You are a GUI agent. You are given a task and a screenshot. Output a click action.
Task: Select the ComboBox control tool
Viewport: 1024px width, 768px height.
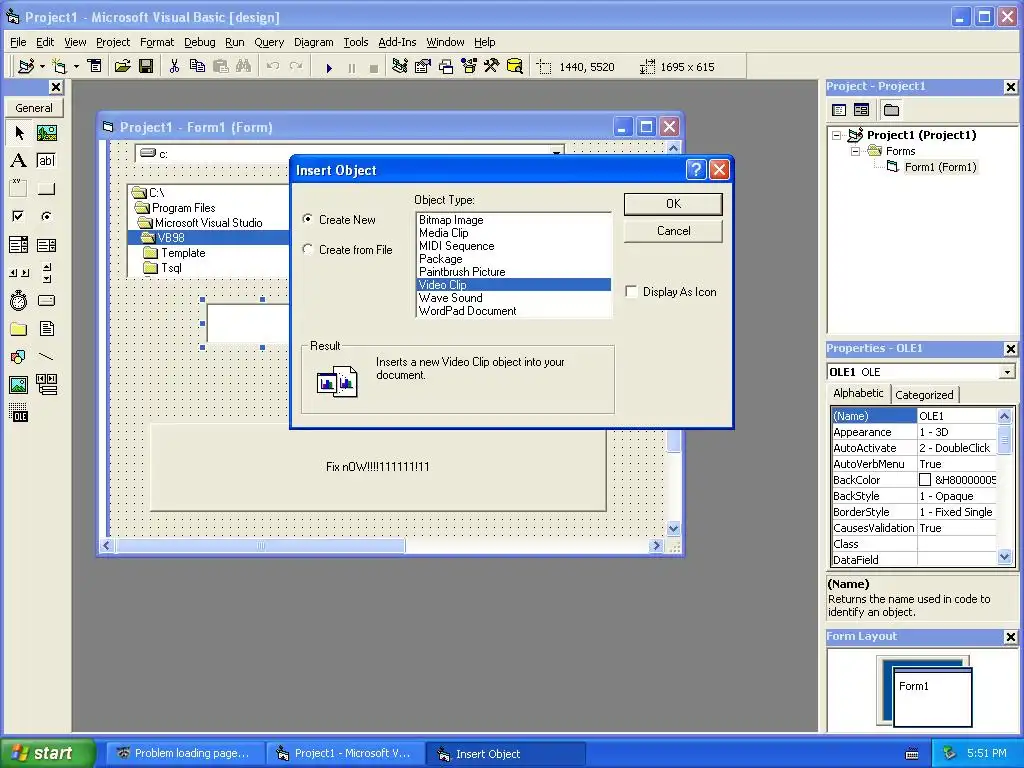tap(19, 245)
